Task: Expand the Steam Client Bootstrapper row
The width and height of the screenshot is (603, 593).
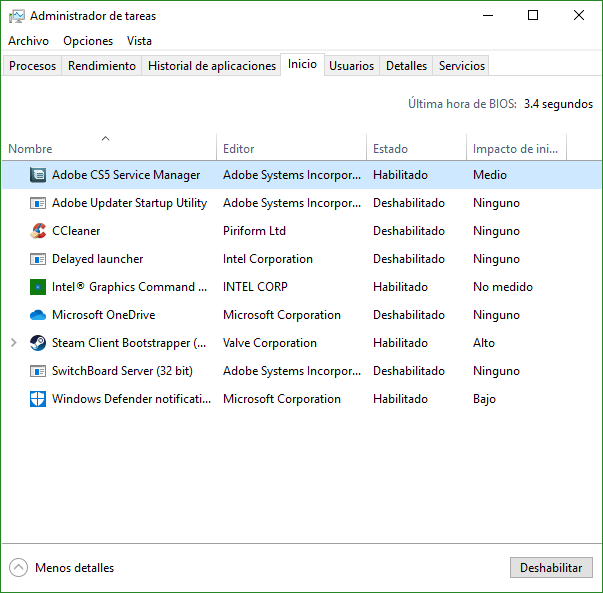Action: [13, 343]
